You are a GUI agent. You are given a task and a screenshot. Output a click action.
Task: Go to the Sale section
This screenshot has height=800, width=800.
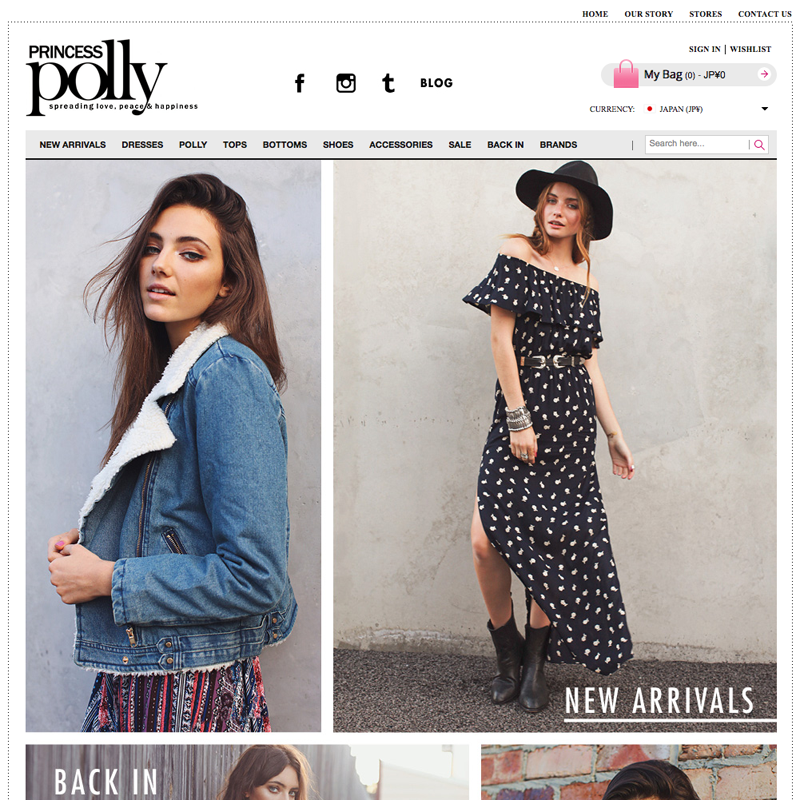460,145
